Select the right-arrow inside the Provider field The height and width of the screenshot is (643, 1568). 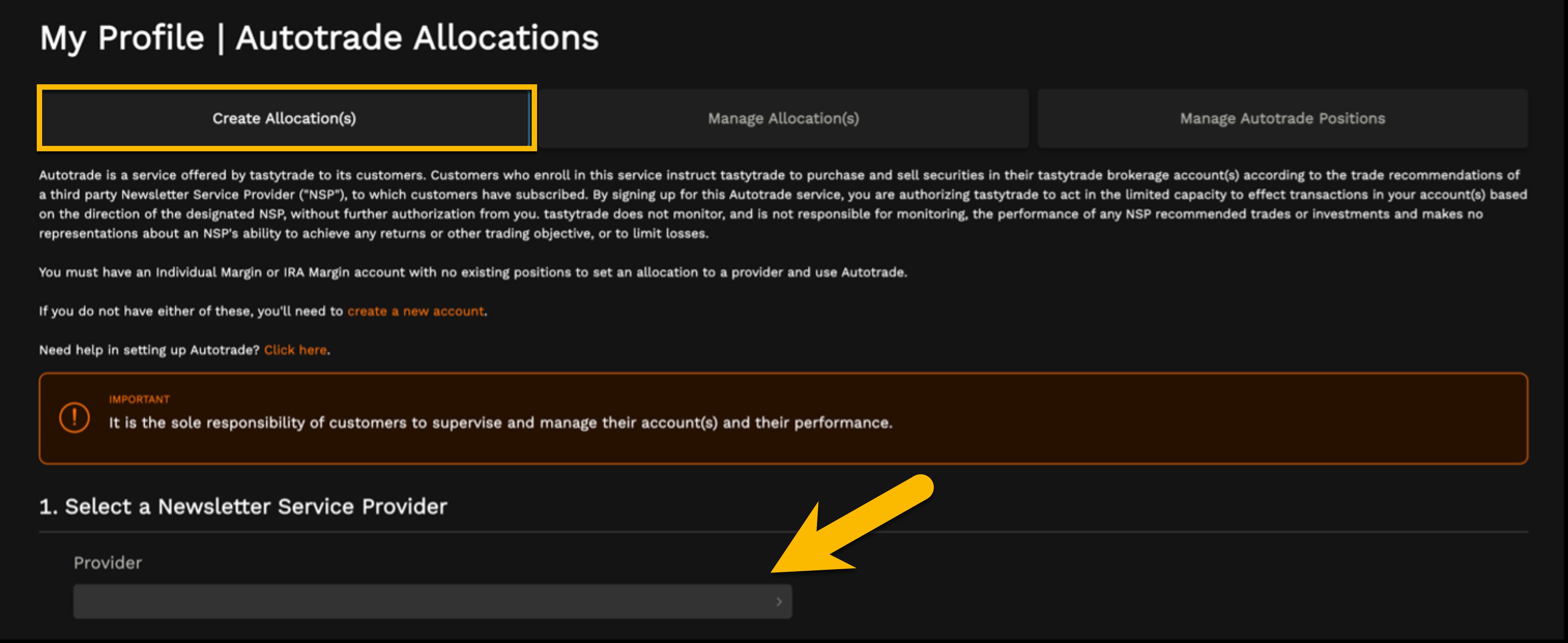(x=780, y=602)
